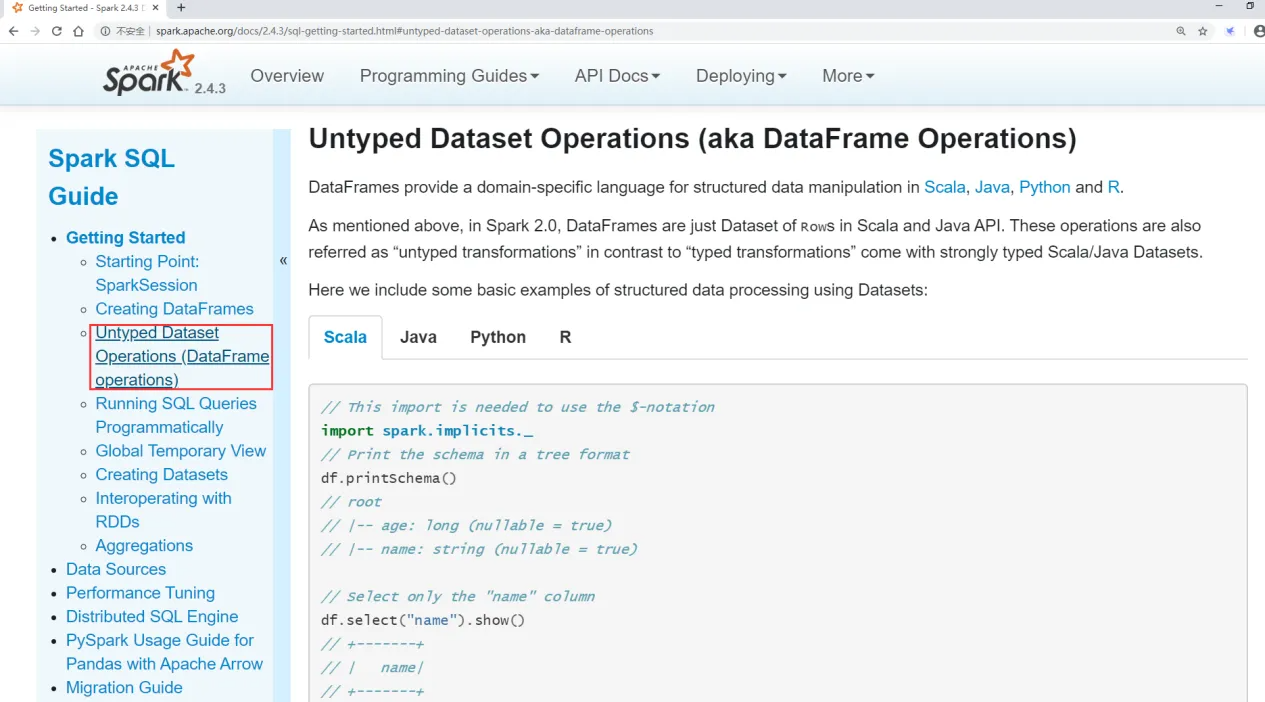Go to the browser home page icon
Image resolution: width=1265 pixels, height=702 pixels.
pos(79,31)
